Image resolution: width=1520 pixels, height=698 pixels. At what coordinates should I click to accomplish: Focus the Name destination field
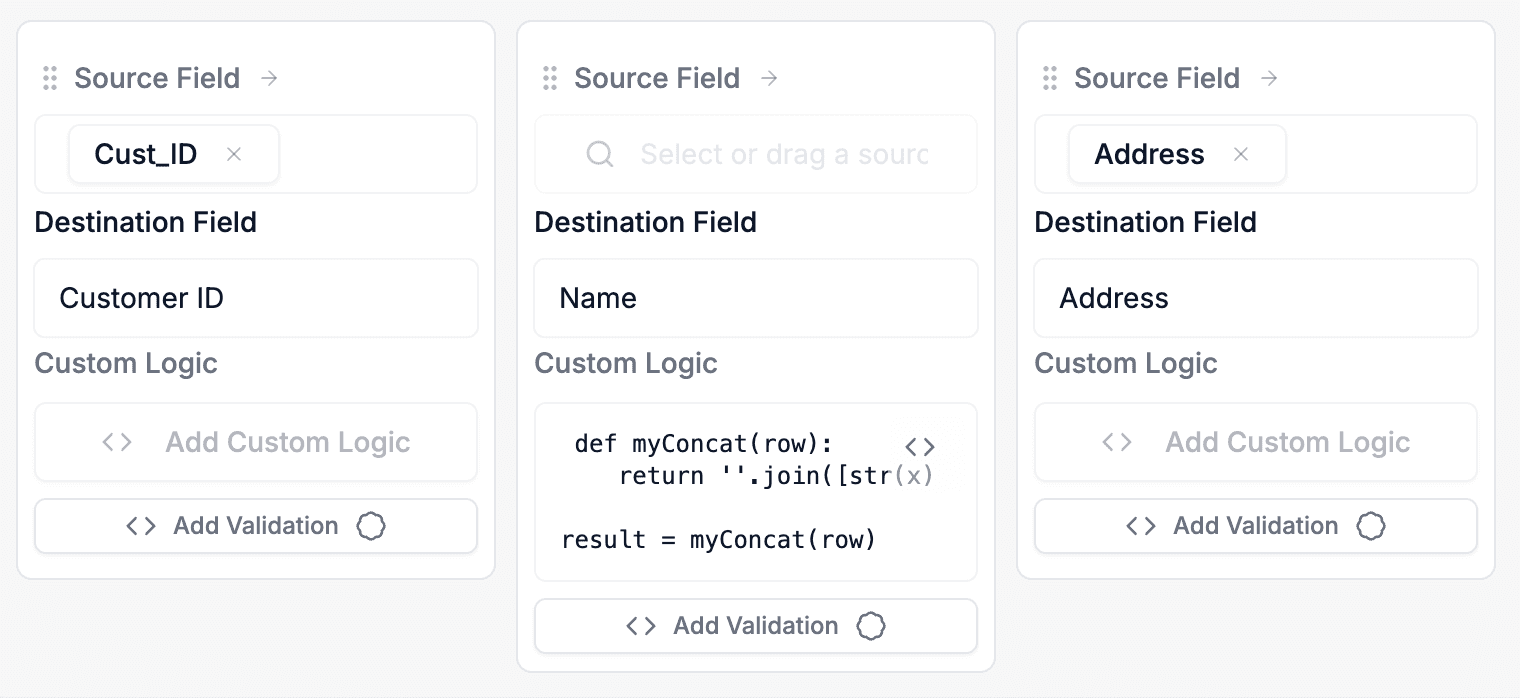(756, 298)
